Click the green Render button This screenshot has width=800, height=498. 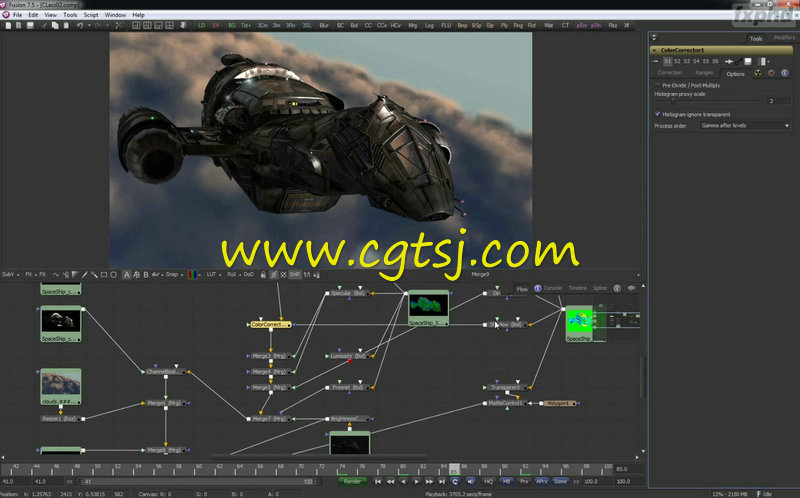click(352, 481)
